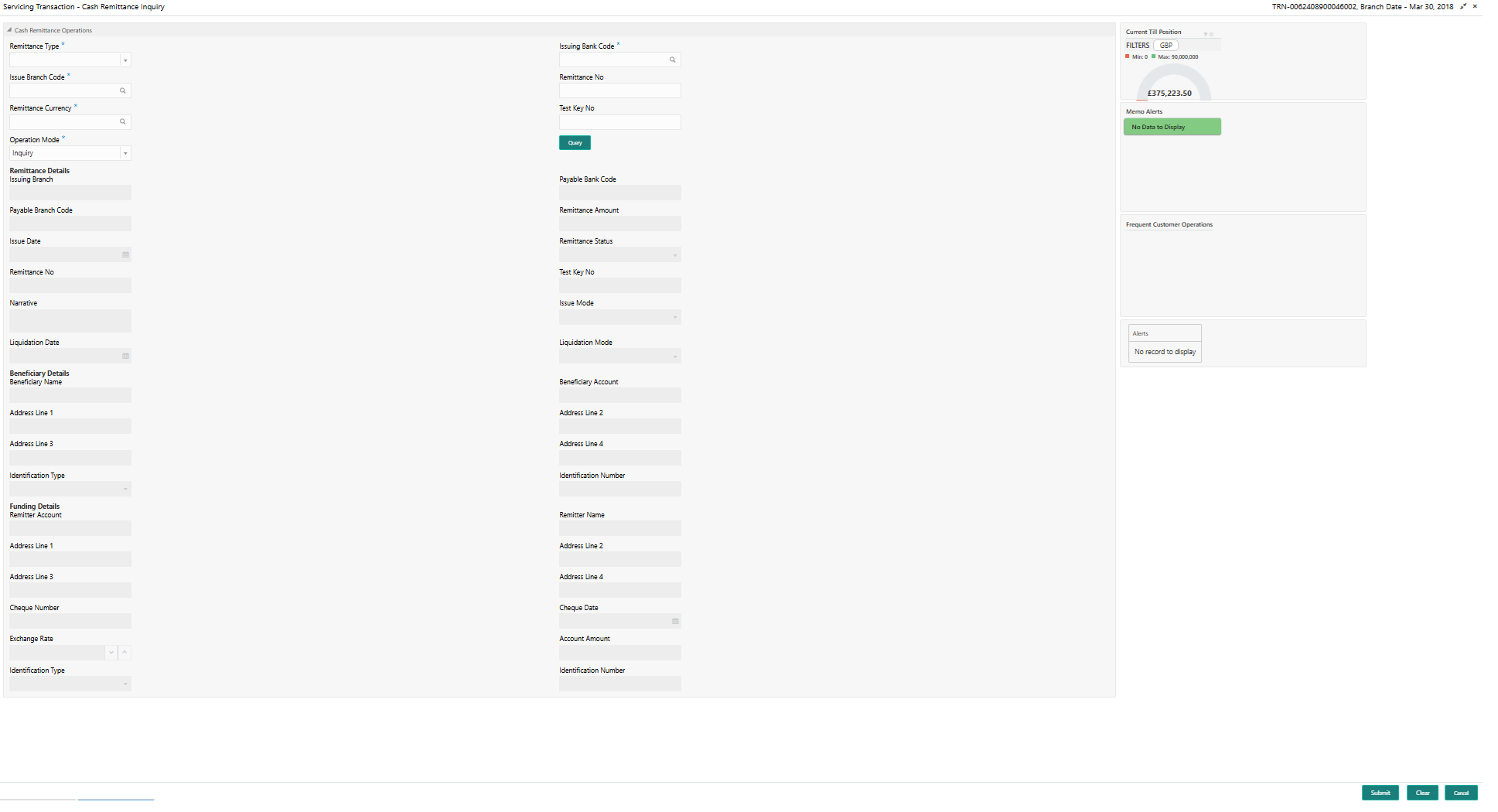Refresh the Current Till Position widget
Viewport: 1498px width, 812px height.
pos(1211,34)
